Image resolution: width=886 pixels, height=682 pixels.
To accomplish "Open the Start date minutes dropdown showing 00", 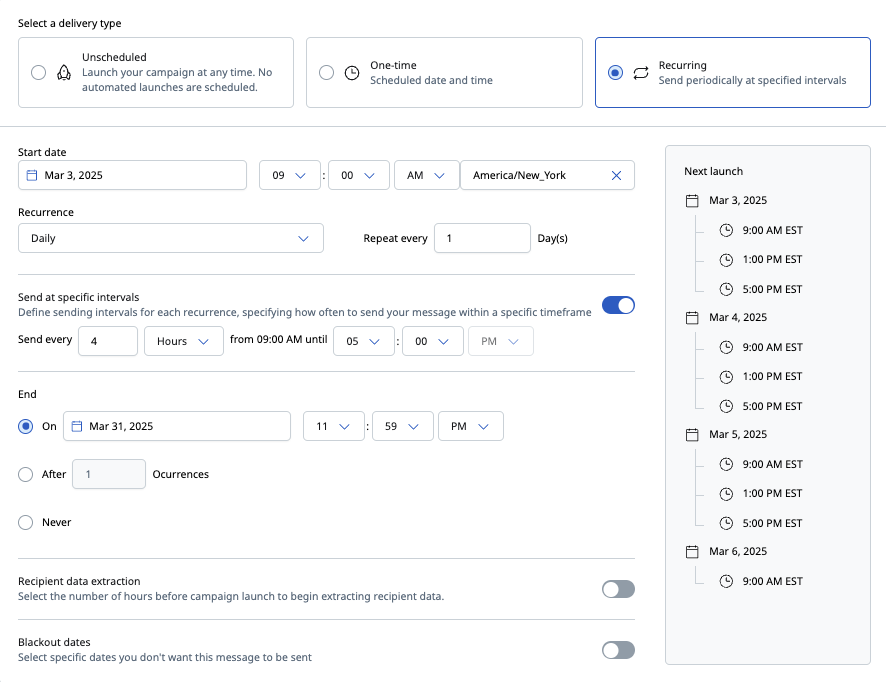I will pos(359,175).
